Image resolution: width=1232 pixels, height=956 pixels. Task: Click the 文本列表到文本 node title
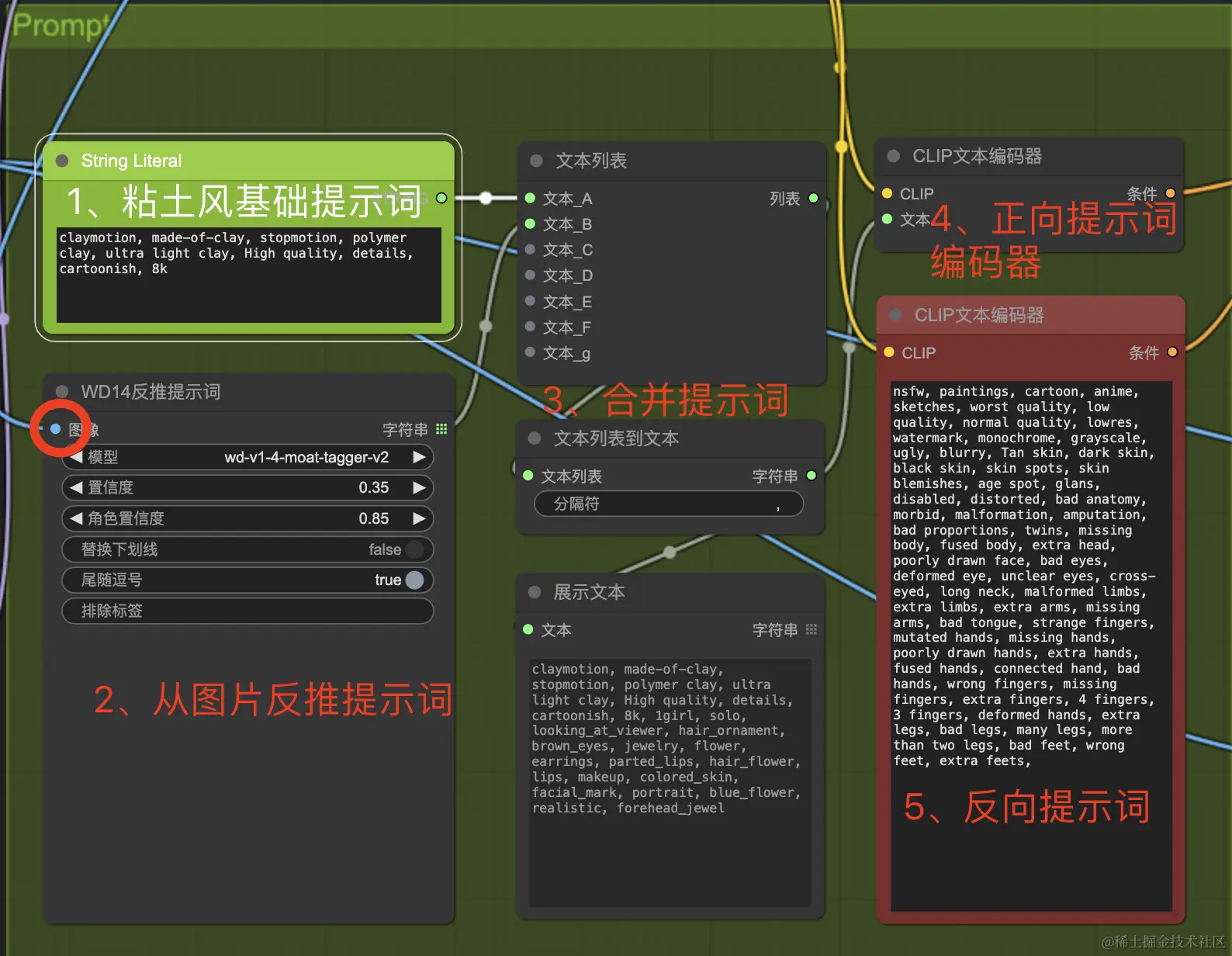tap(616, 438)
